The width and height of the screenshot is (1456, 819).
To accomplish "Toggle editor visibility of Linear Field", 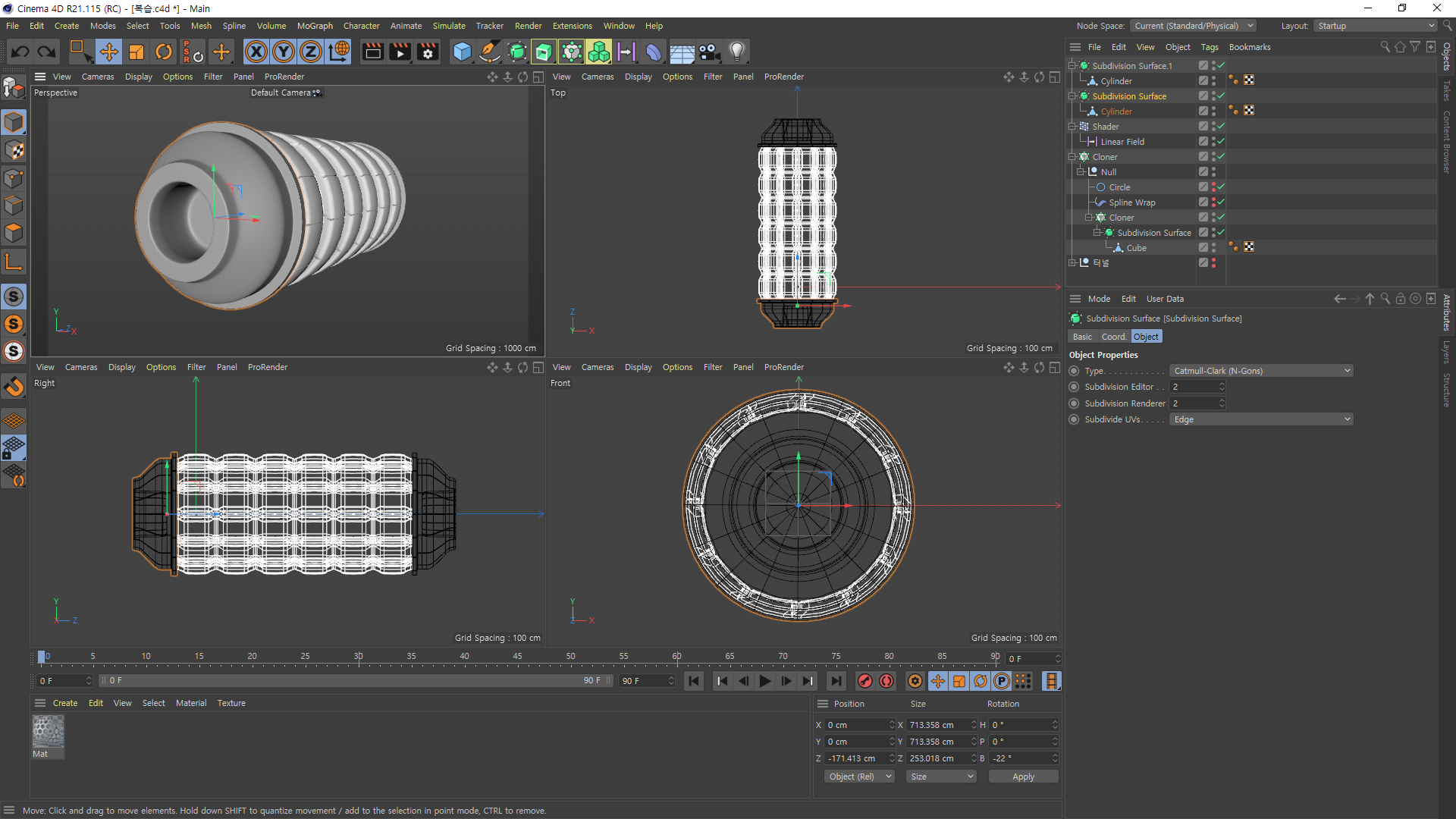I will point(1213,139).
